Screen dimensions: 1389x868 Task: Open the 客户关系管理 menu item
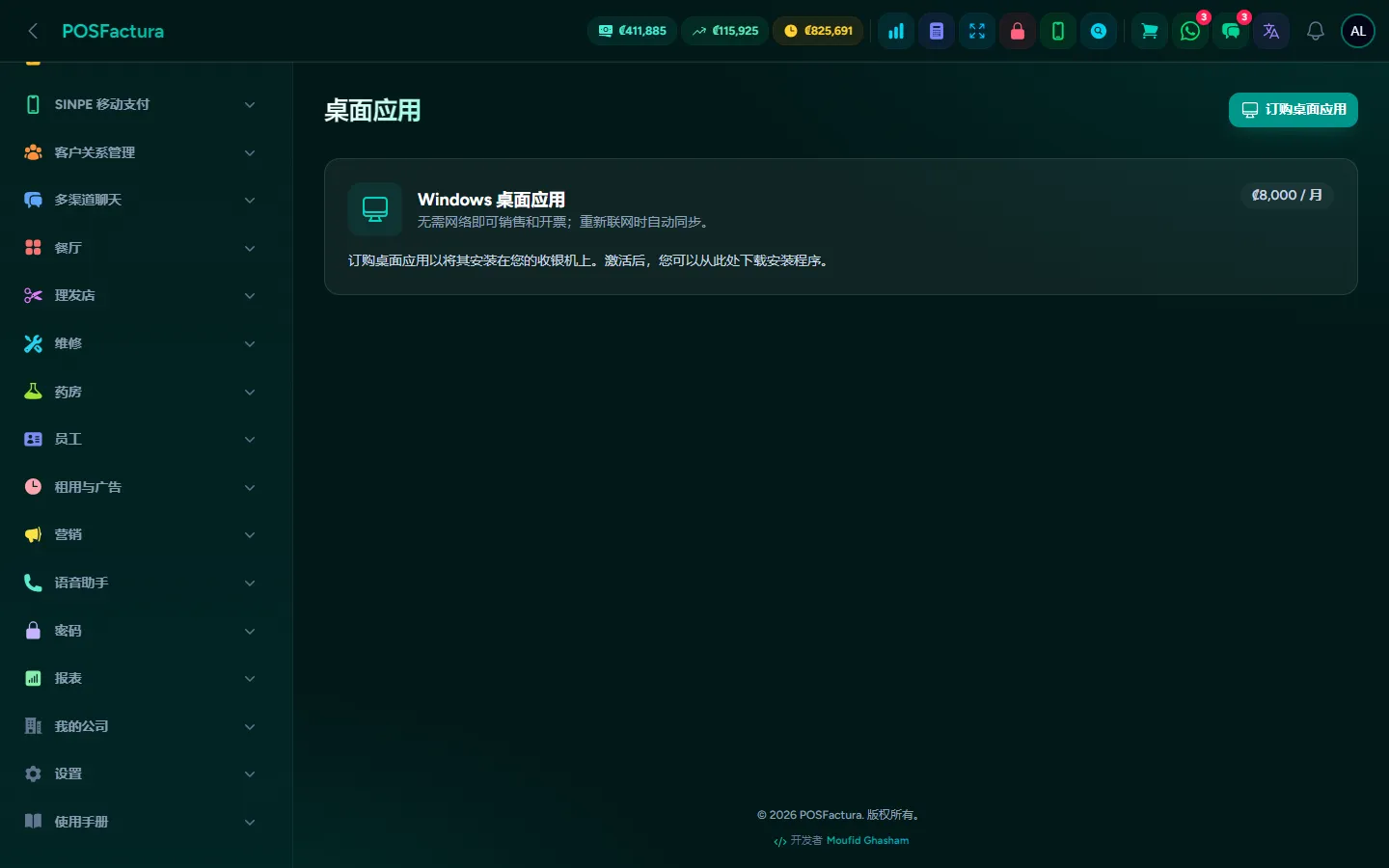(140, 152)
